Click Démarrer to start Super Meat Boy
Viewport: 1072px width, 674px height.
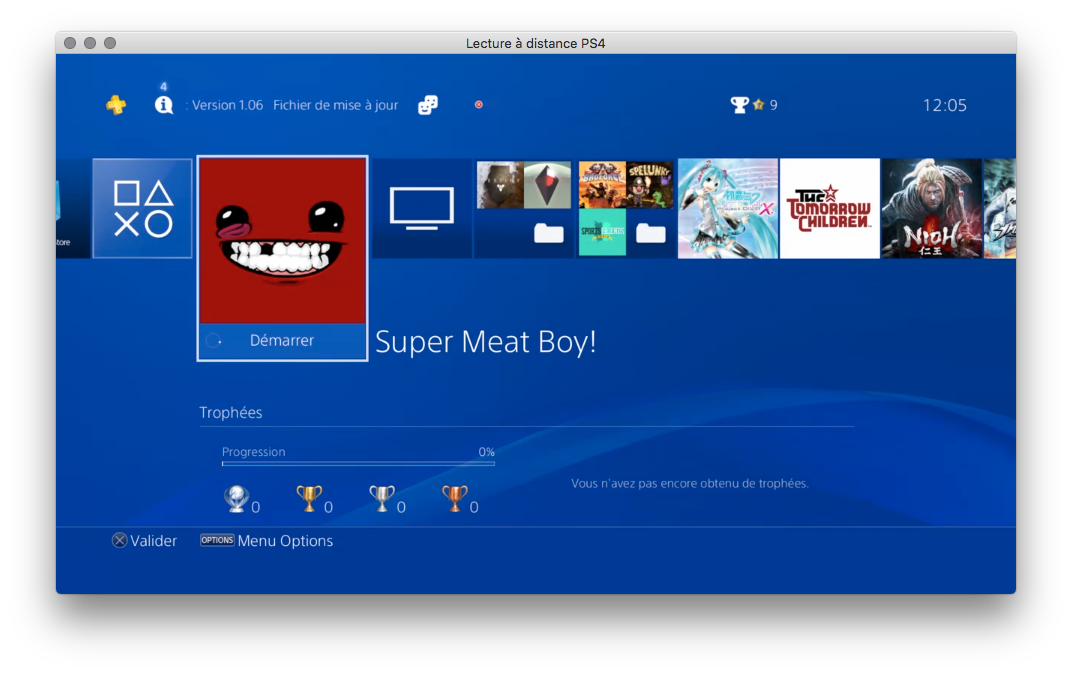282,340
